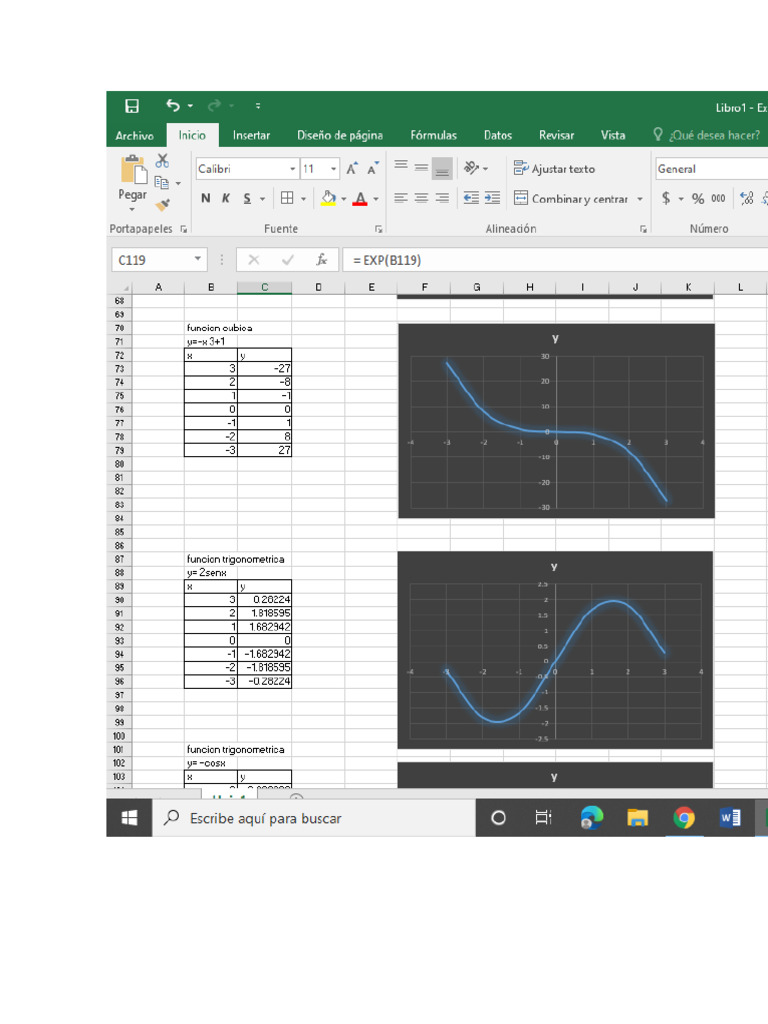The height and width of the screenshot is (1024, 768).
Task: Apply accounting format with the $ icon
Action: coord(665,198)
